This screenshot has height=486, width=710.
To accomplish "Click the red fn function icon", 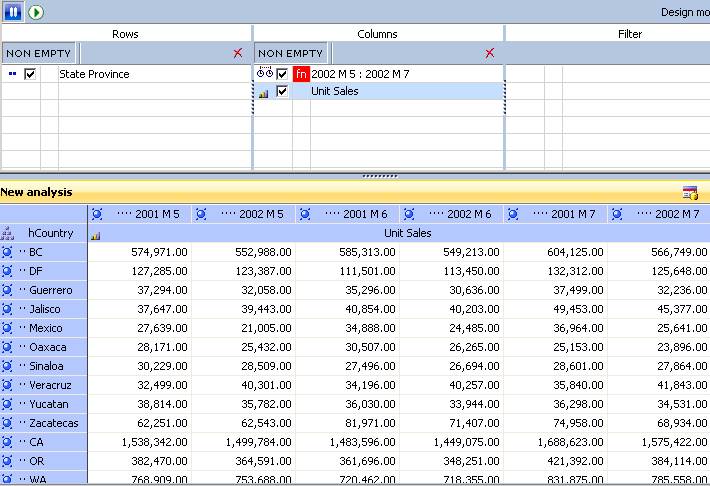I will (x=301, y=74).
